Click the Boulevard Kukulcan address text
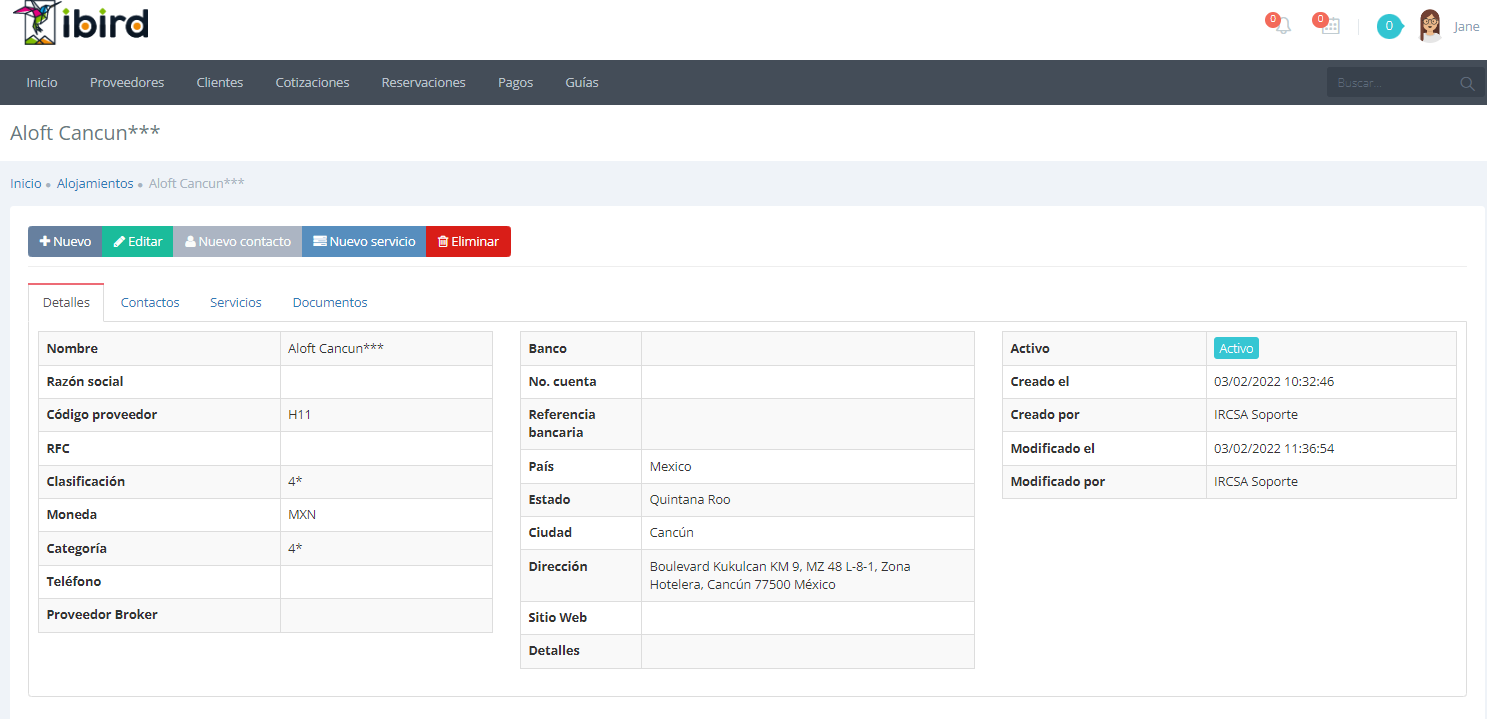The image size is (1487, 719). point(780,575)
